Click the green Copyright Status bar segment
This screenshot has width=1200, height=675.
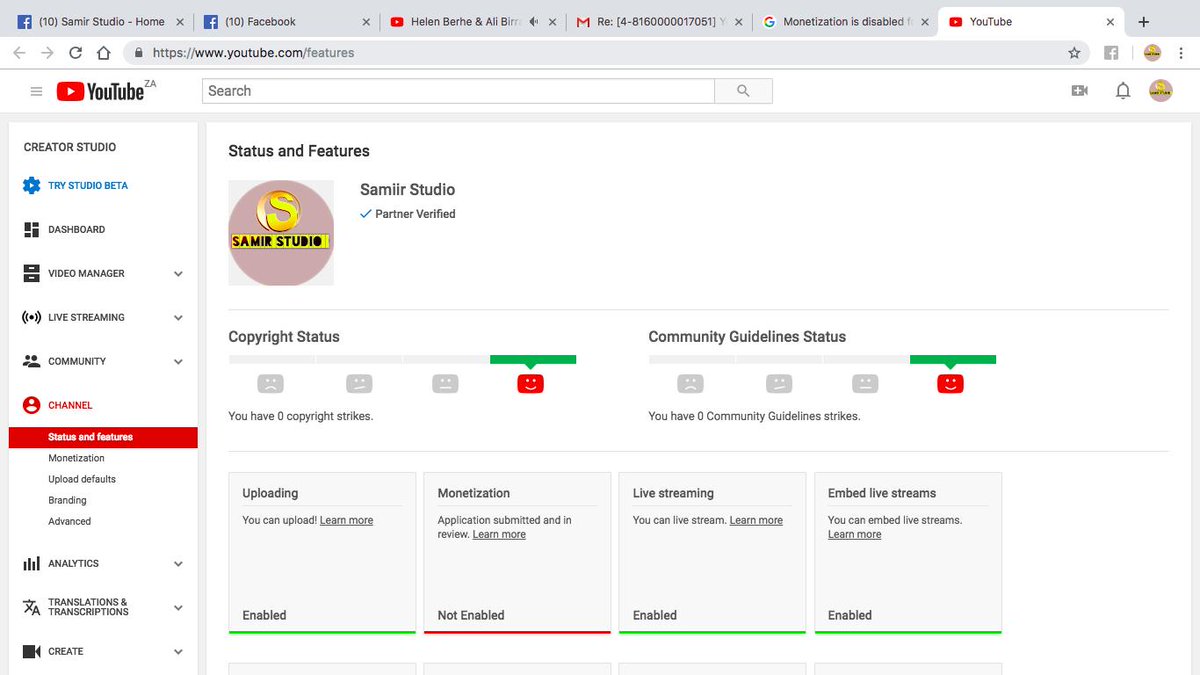(533, 359)
